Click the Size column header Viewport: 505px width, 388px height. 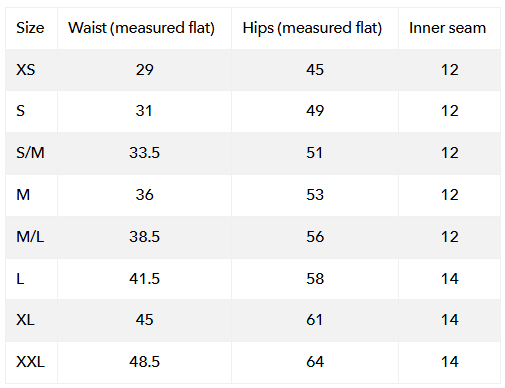[30, 28]
